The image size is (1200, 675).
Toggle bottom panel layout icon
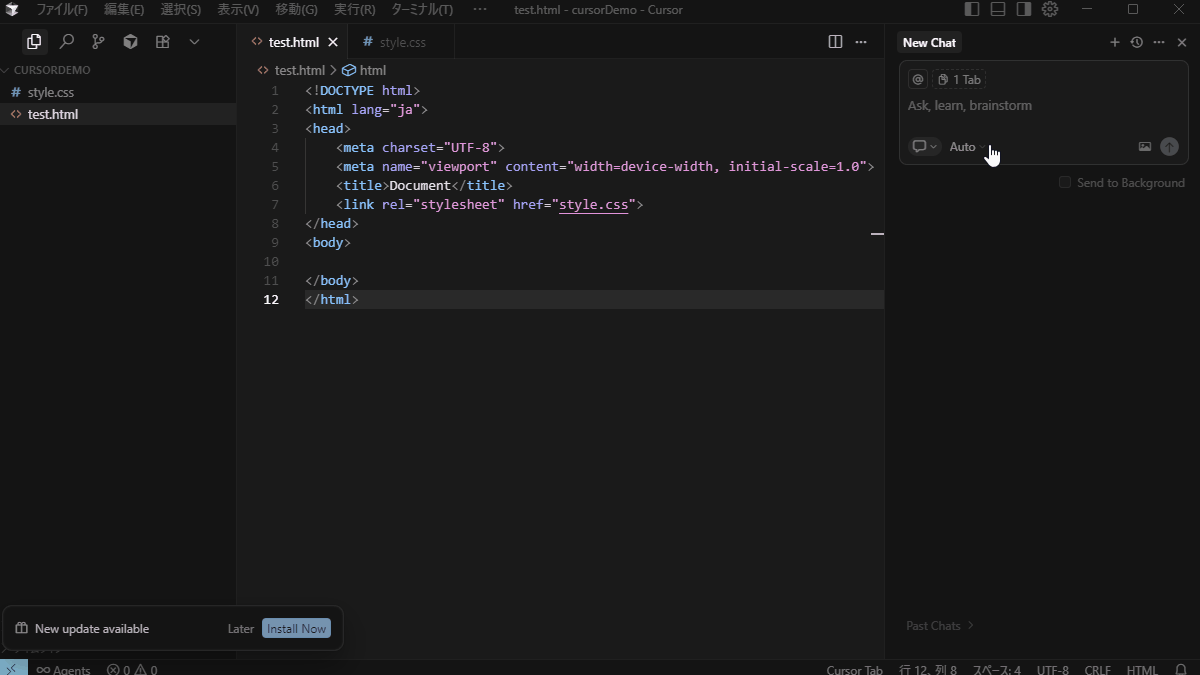coord(998,9)
